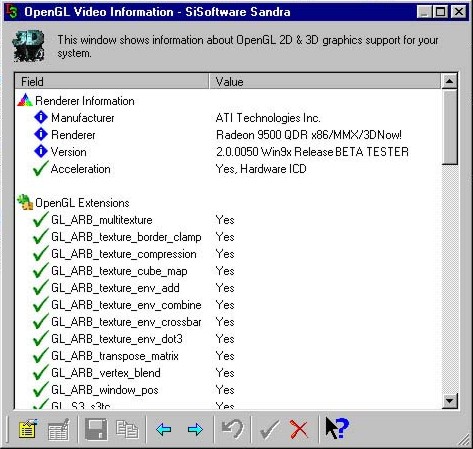
Task: Click the vertical scrollbar thumb
Action: click(450, 127)
